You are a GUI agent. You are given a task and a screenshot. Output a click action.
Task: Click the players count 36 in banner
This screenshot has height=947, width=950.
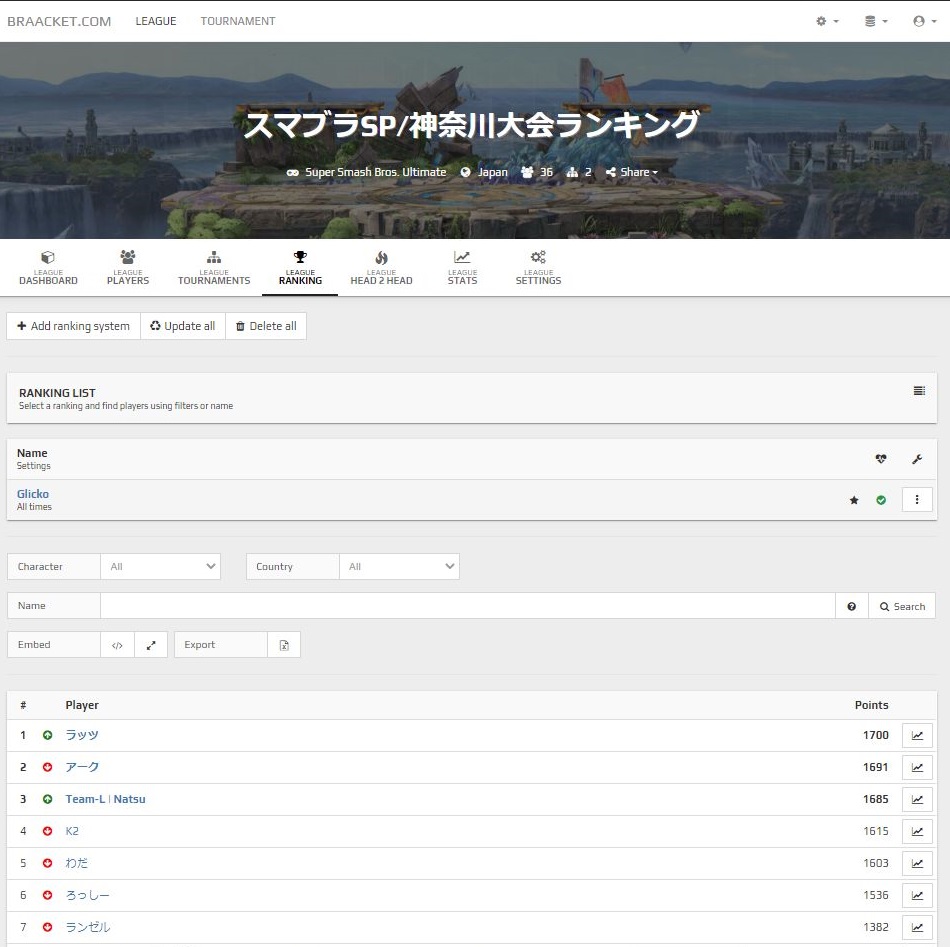(537, 172)
